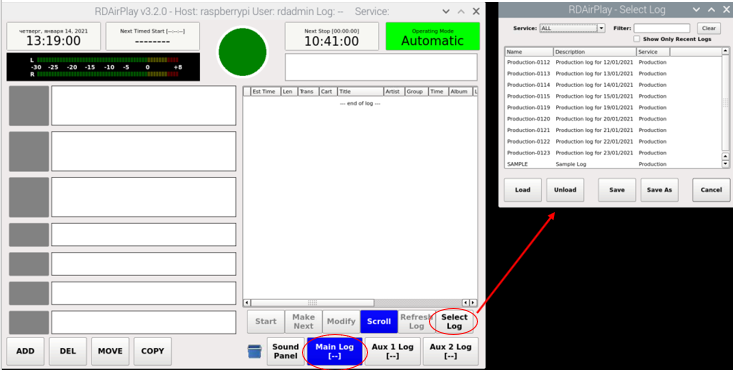Click the Load button
The width and height of the screenshot is (733, 370).
[x=523, y=190]
